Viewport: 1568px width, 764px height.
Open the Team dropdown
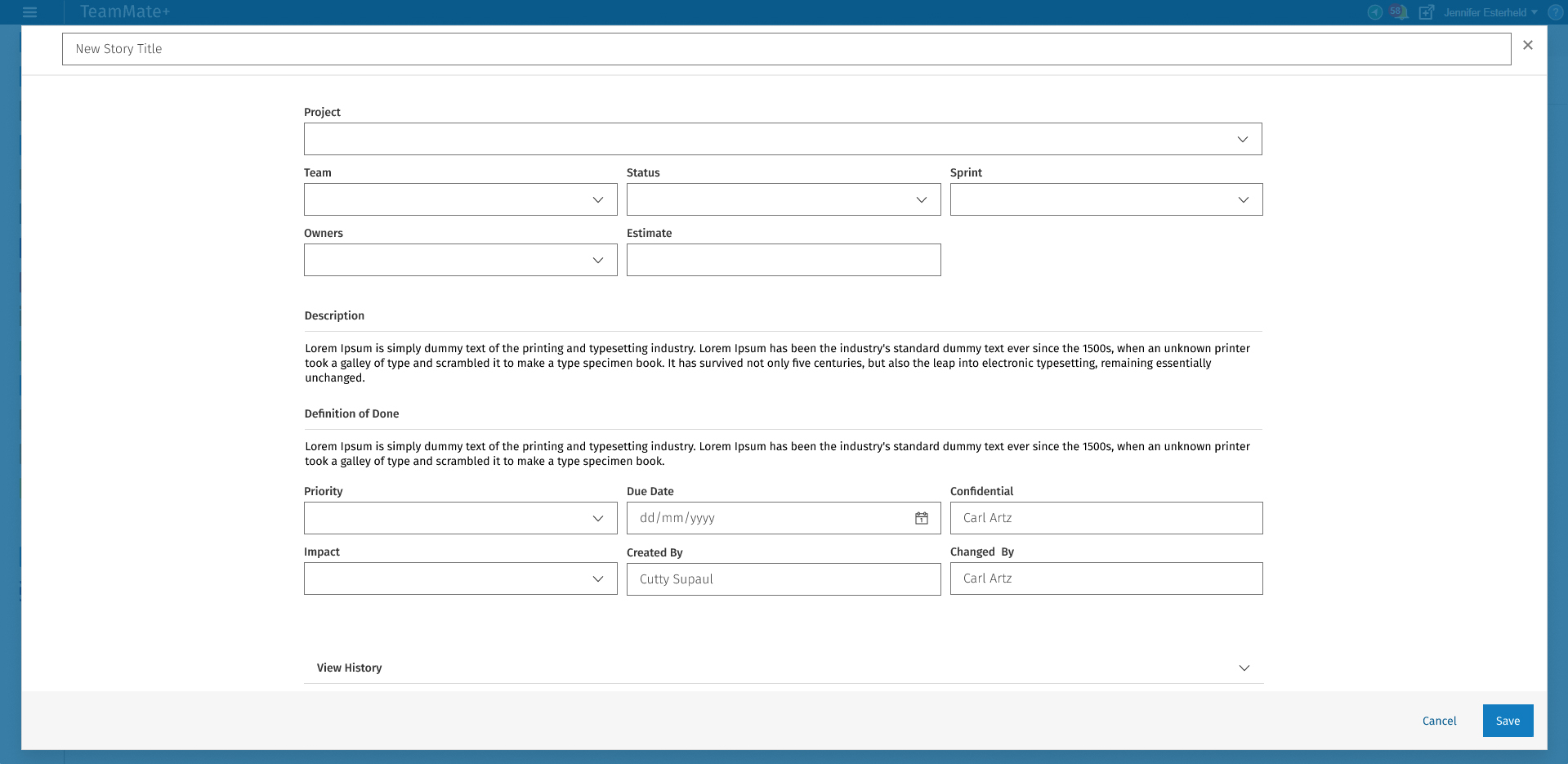click(x=460, y=199)
